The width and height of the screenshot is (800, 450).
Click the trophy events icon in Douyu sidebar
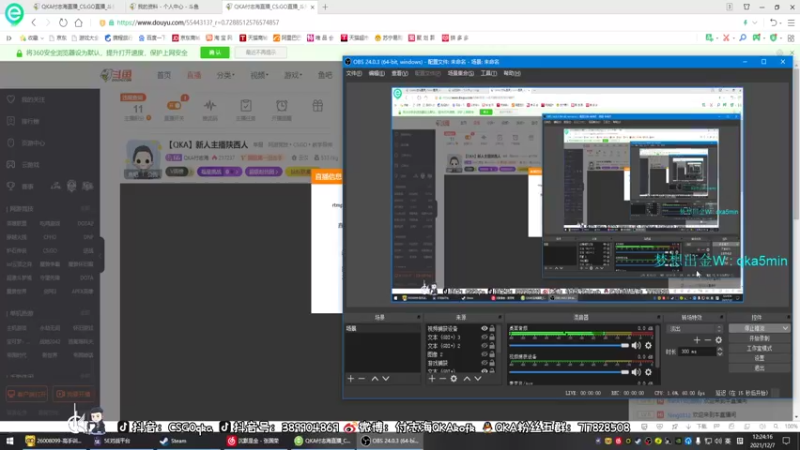click(11, 186)
